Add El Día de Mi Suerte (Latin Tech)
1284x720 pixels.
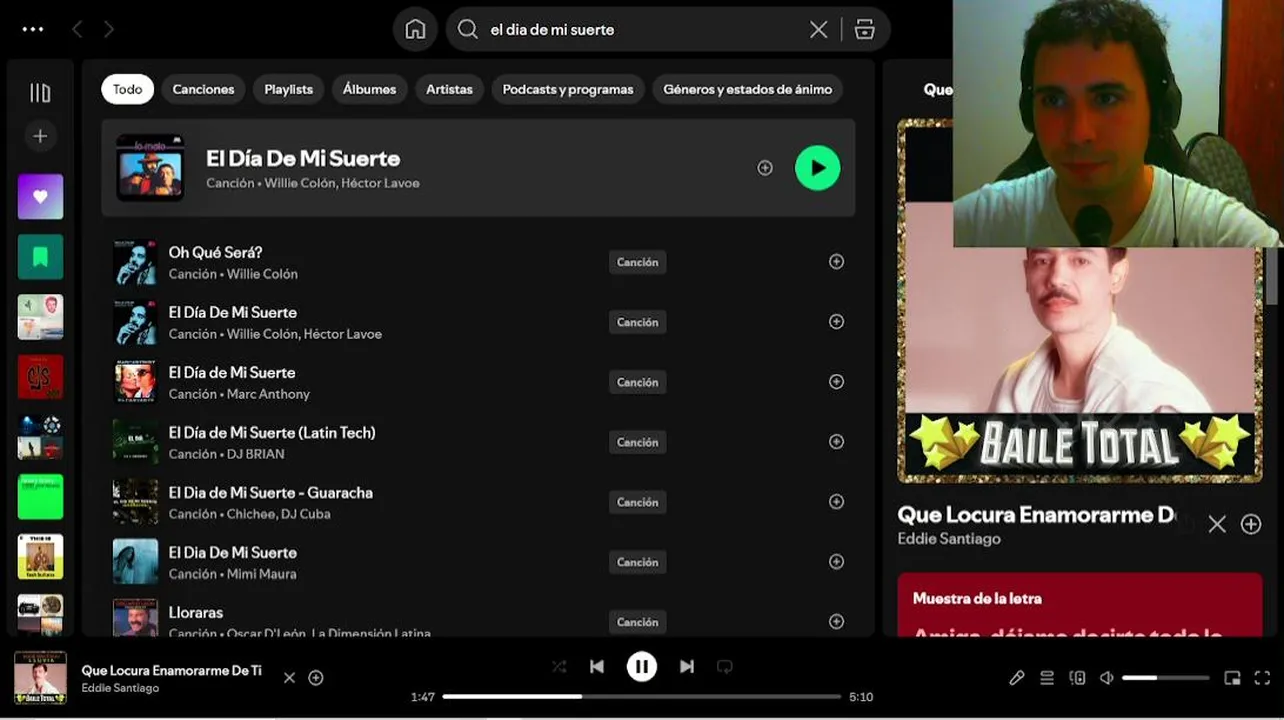pos(837,442)
